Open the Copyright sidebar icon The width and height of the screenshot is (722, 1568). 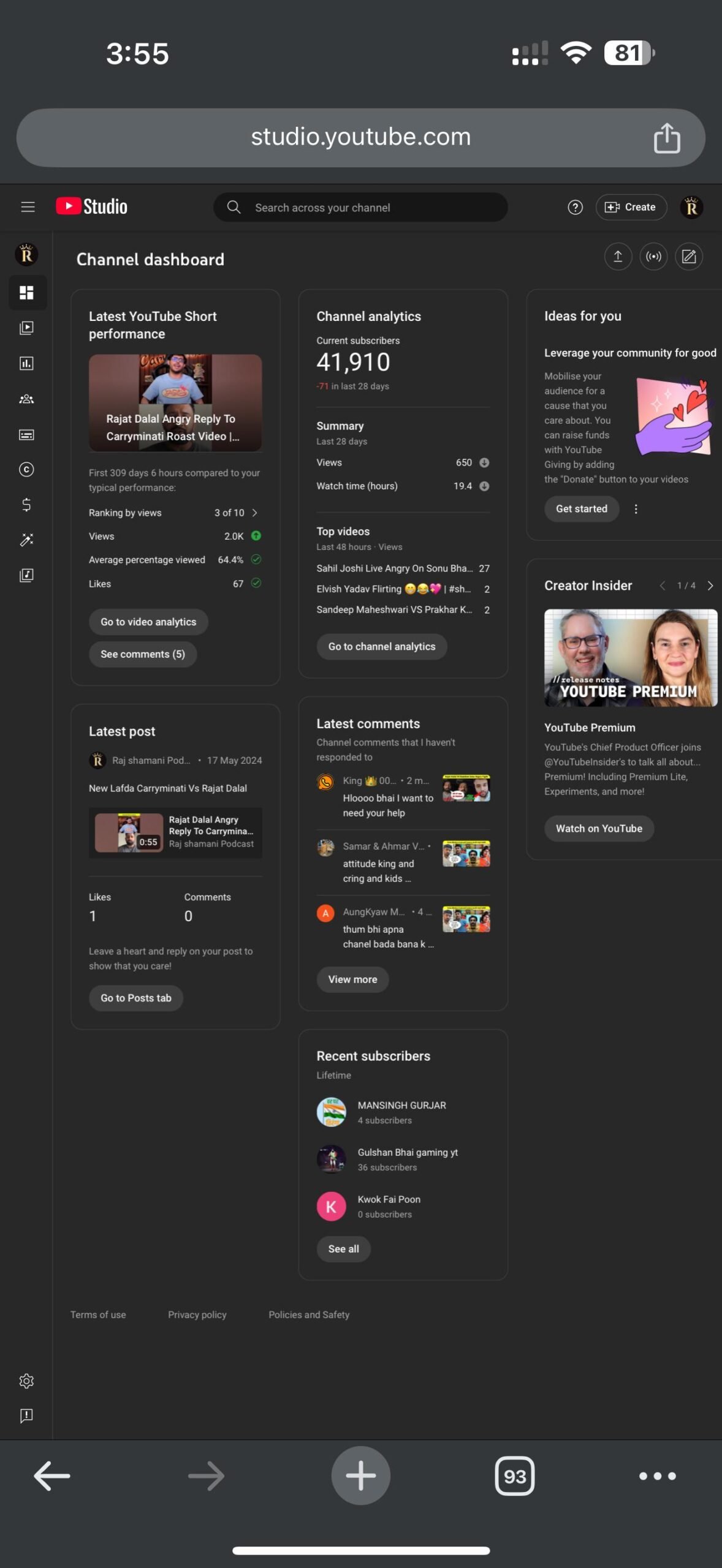pyautogui.click(x=26, y=470)
